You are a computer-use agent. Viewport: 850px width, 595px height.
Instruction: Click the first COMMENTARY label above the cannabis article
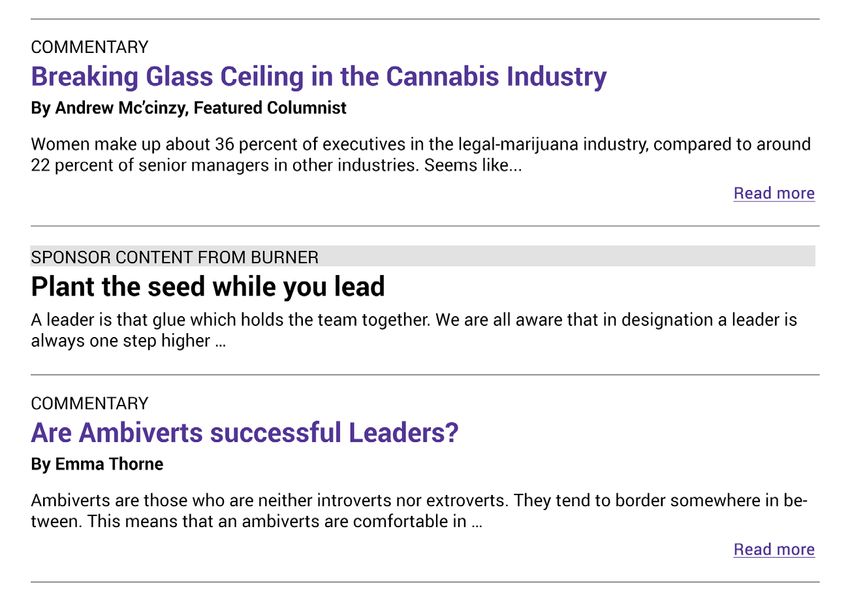coord(89,47)
